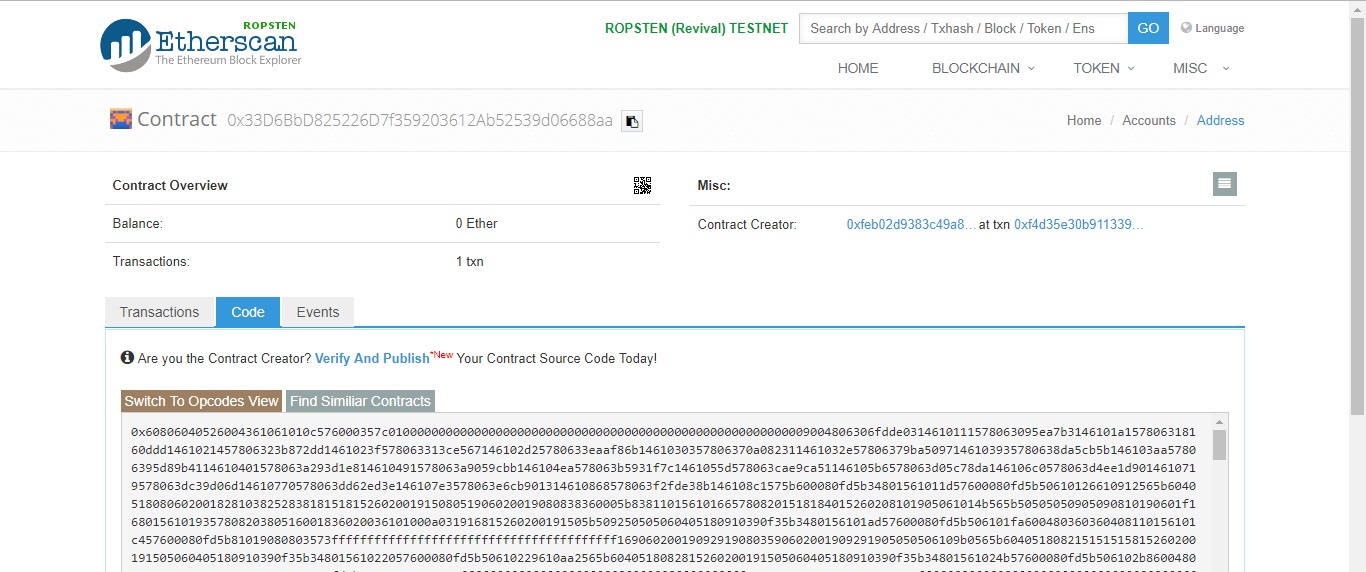Switch to the Transactions tab
The image size is (1366, 572).
(x=159, y=312)
